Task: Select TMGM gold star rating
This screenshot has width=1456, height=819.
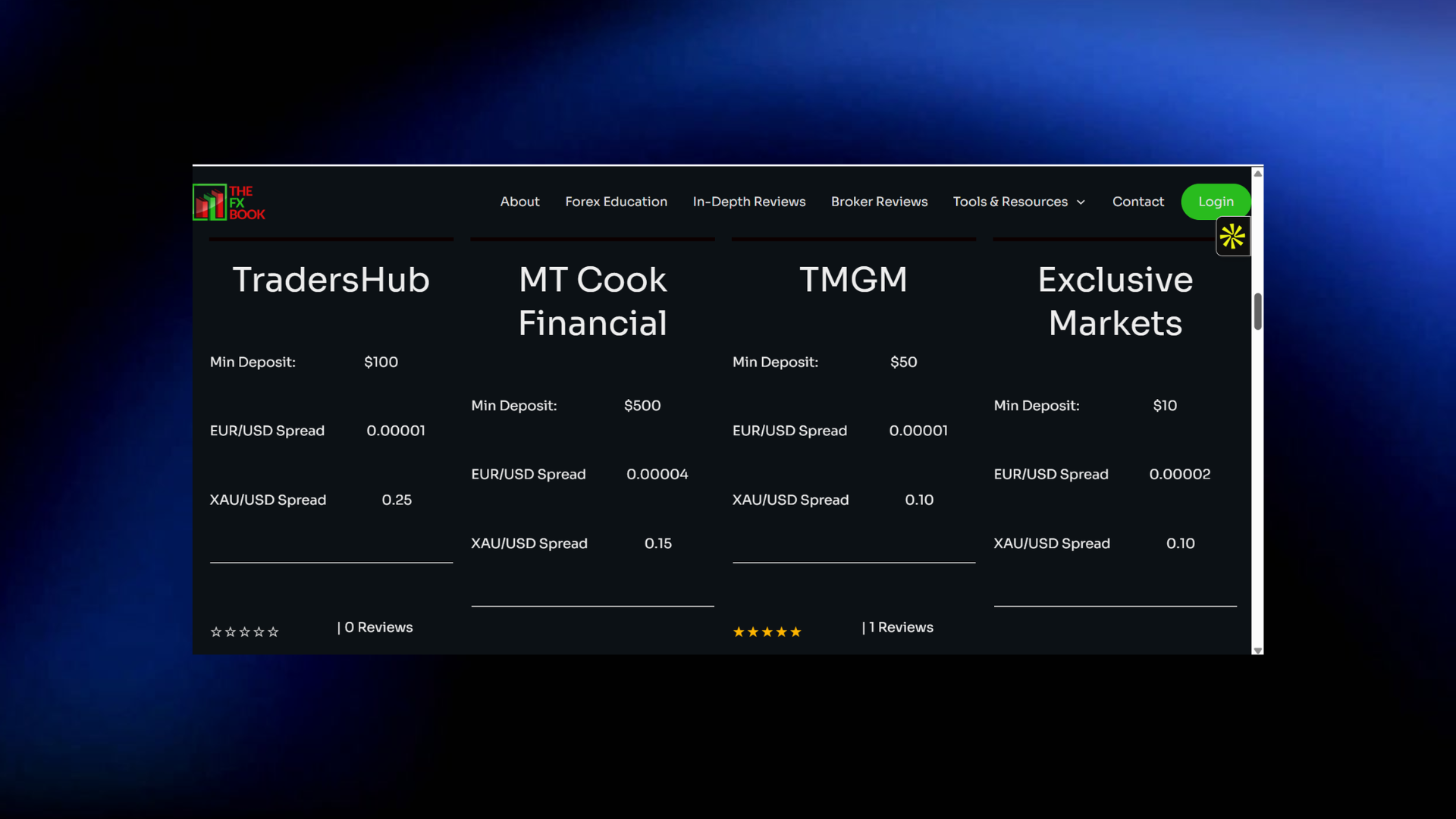Action: [767, 632]
